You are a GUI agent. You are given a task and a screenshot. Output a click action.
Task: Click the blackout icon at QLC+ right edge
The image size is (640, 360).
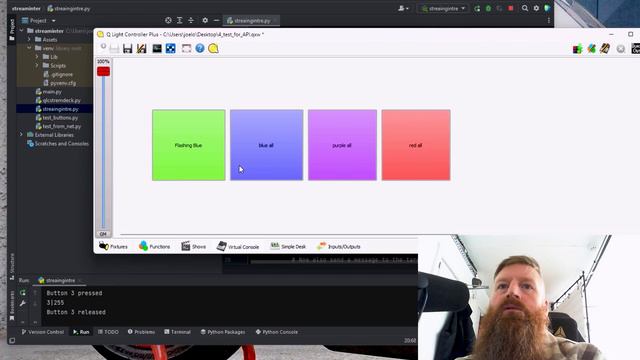pos(636,49)
